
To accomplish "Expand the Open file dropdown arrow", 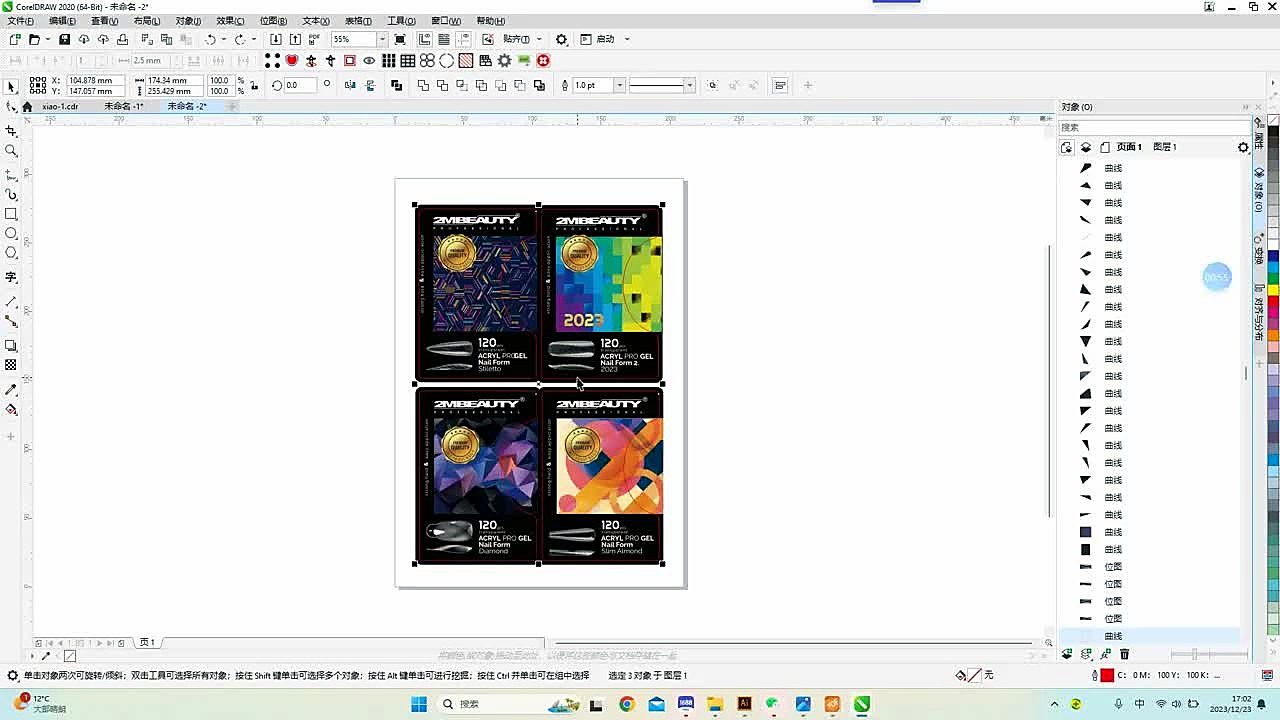I will 49,39.
